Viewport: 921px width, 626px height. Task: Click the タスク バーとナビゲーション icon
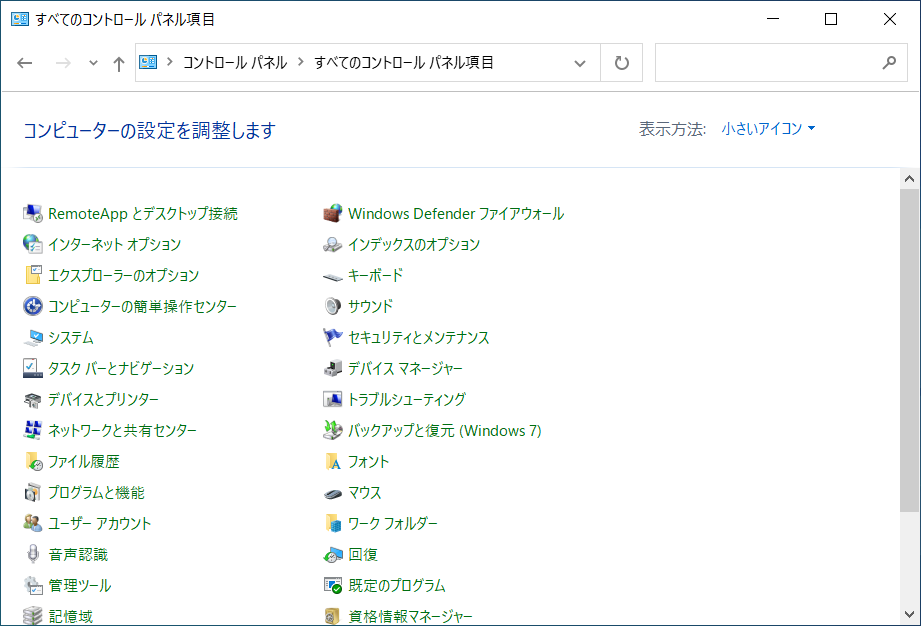point(33,368)
